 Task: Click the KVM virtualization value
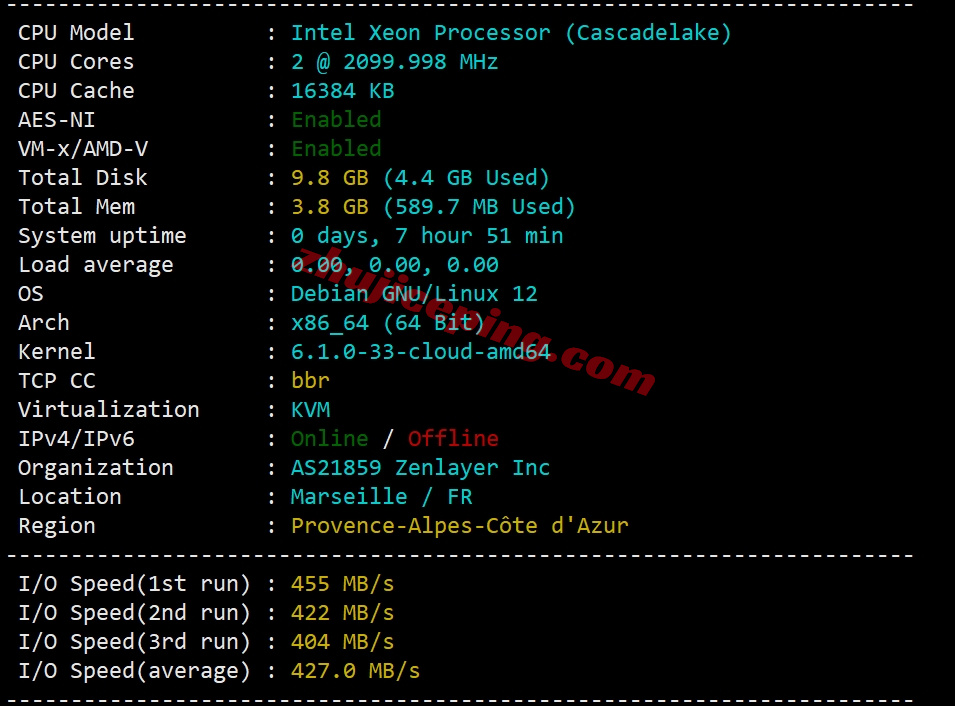(x=310, y=410)
